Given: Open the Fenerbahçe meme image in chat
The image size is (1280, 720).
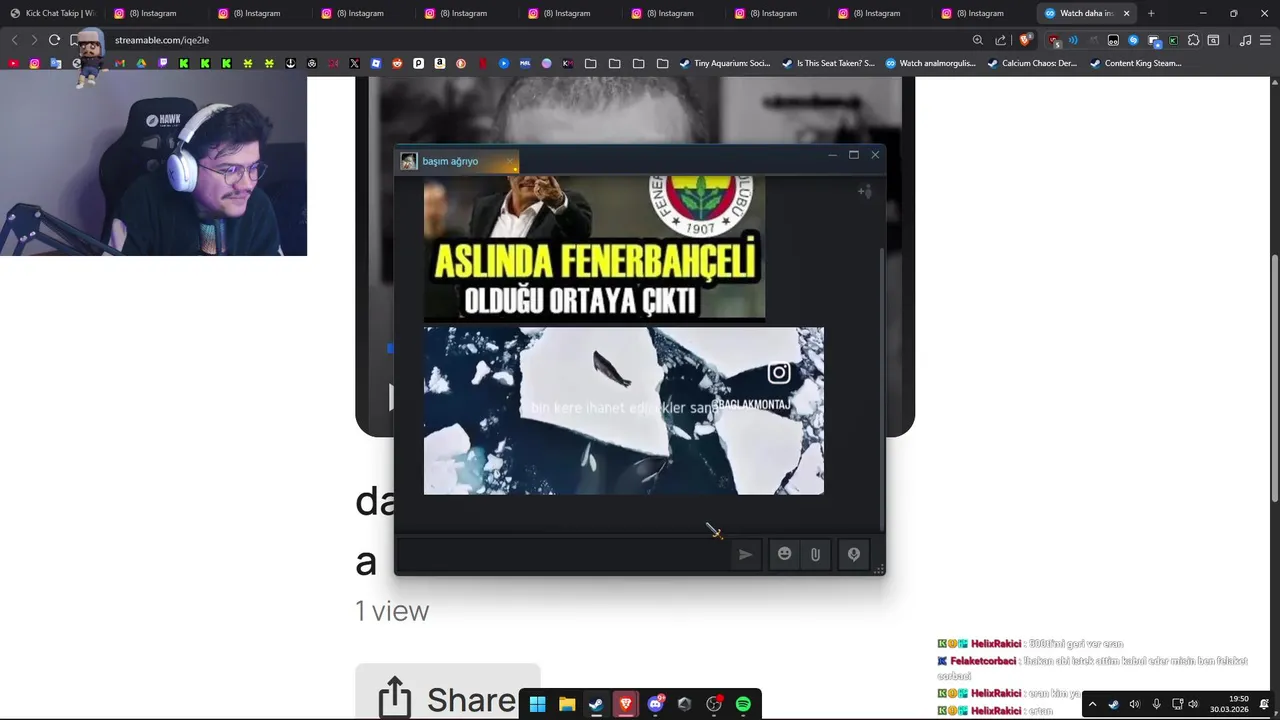Looking at the screenshot, I should click(594, 247).
